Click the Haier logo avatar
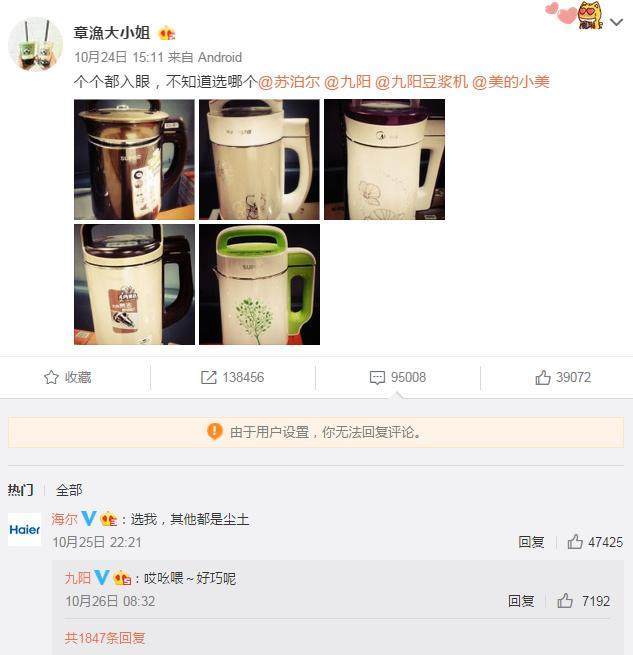 (x=25, y=529)
